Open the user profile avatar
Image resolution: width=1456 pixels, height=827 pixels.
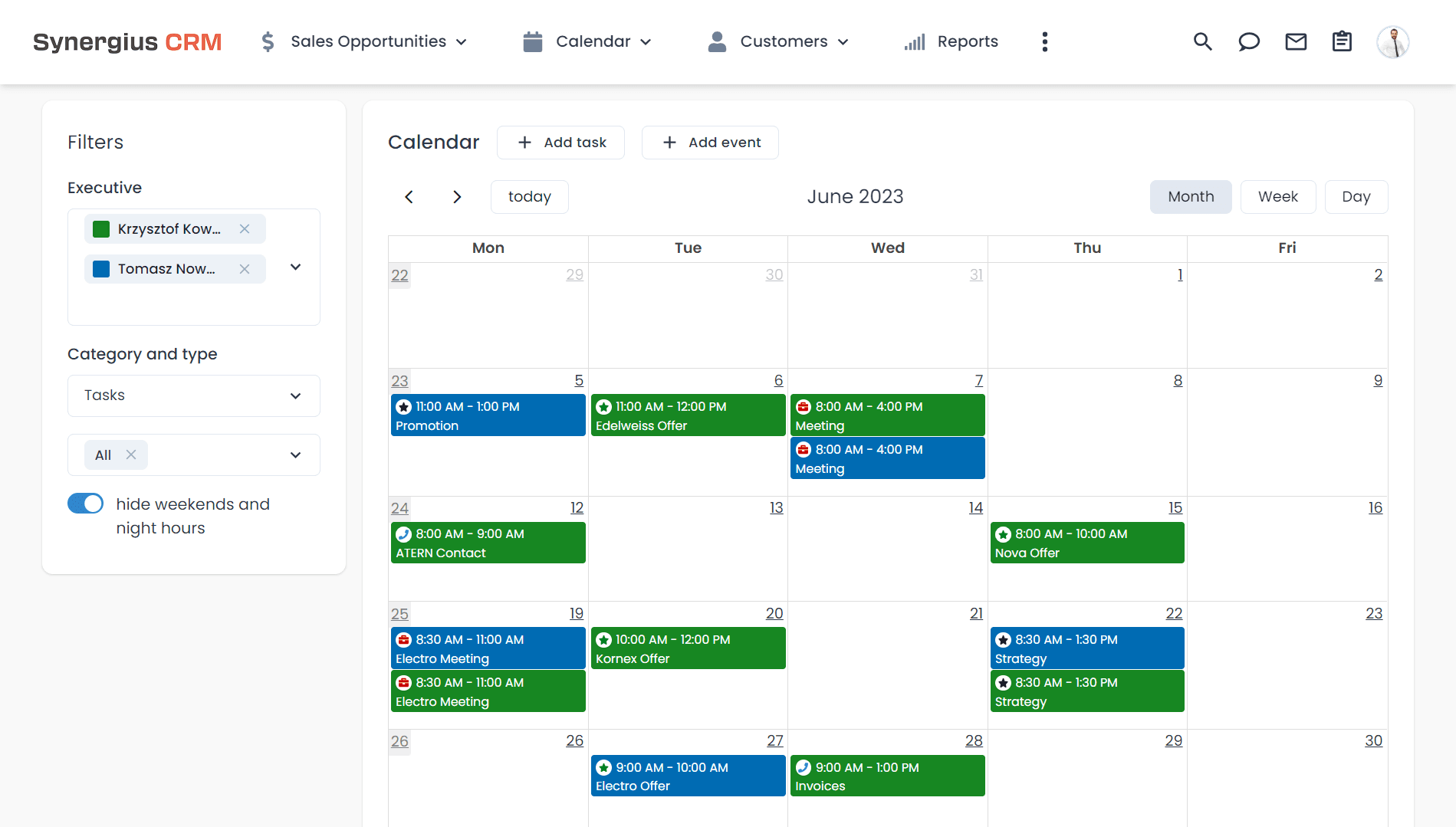tap(1392, 42)
